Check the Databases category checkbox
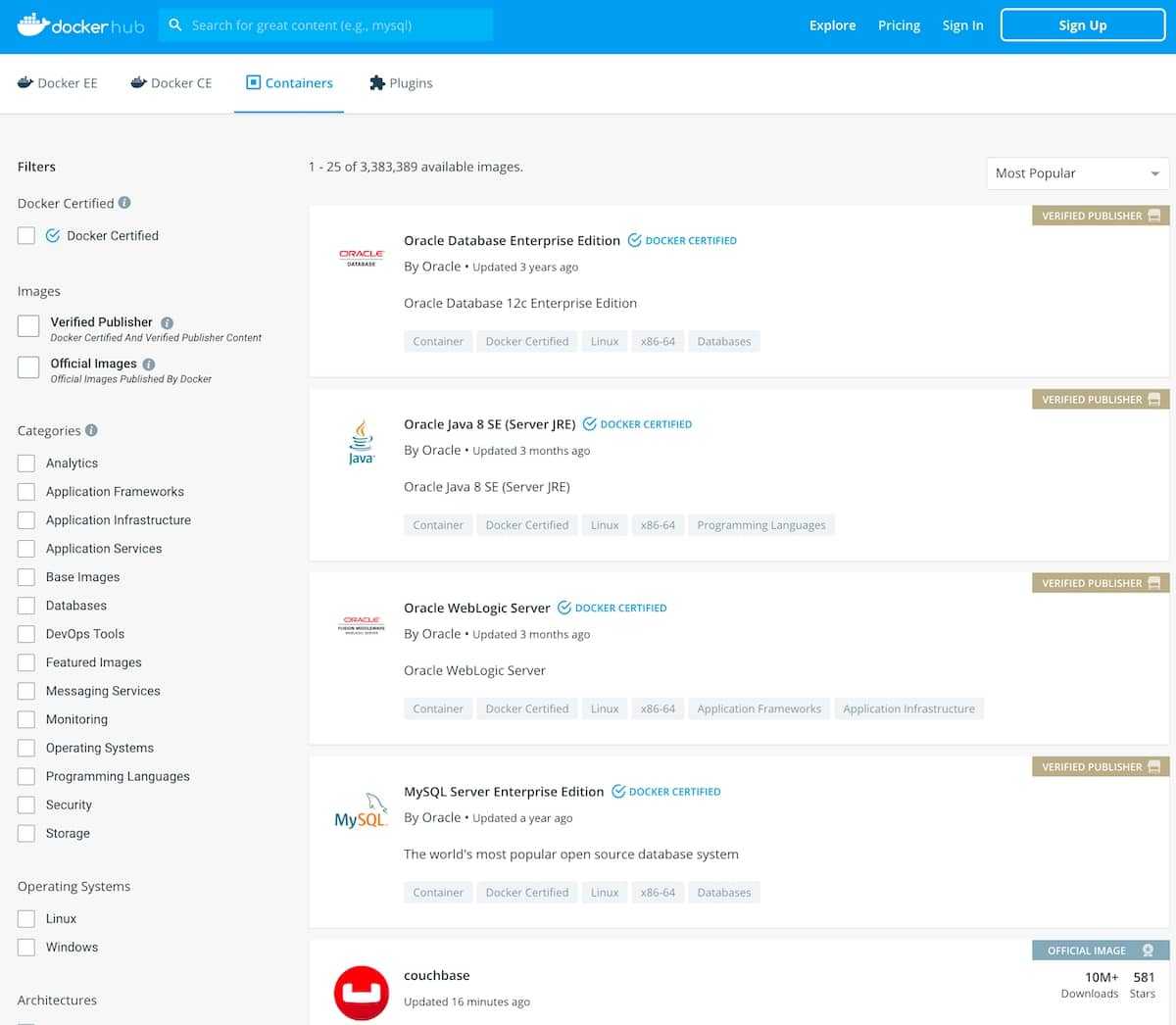 pyautogui.click(x=26, y=606)
